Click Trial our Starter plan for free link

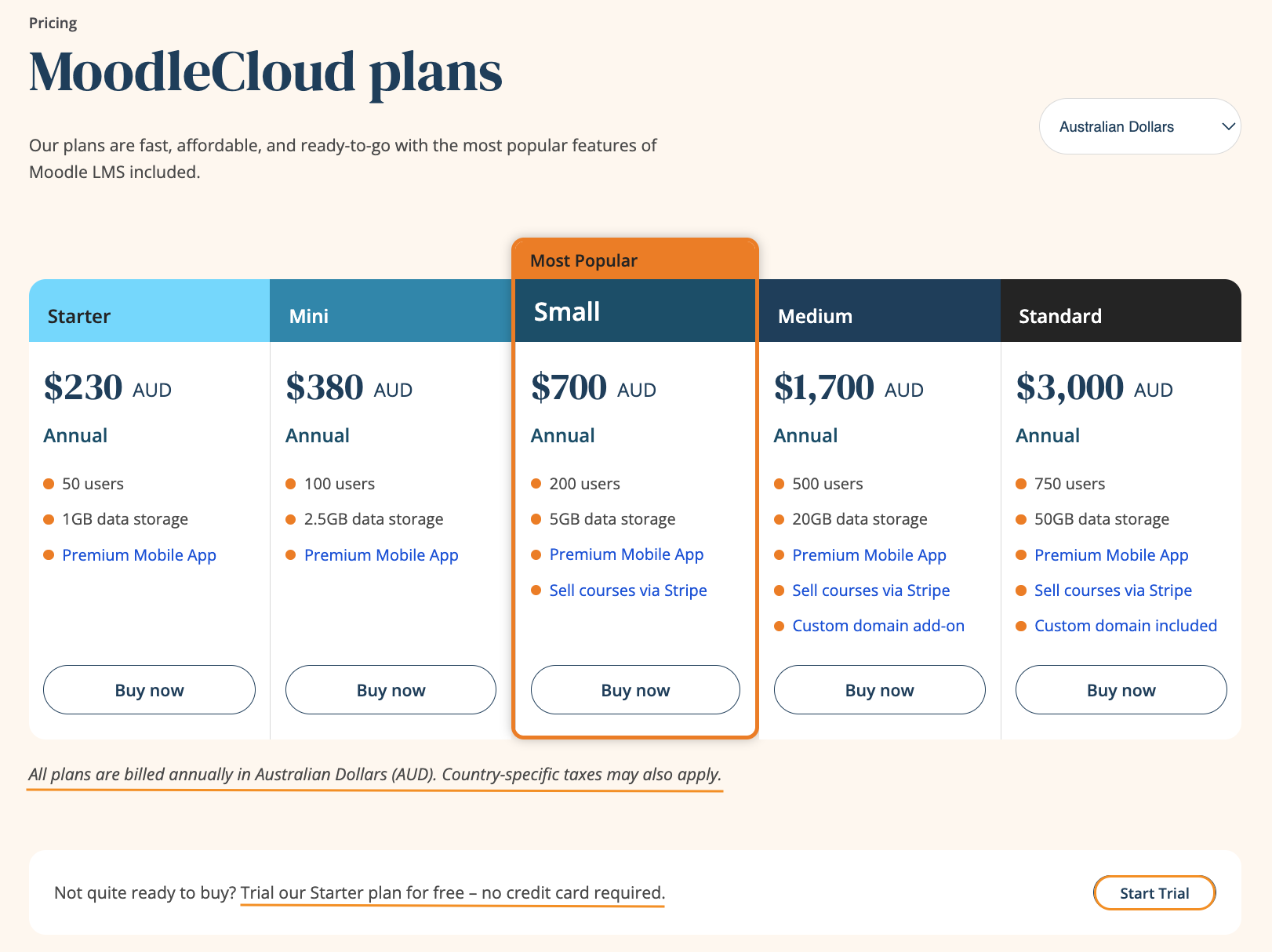click(x=452, y=892)
